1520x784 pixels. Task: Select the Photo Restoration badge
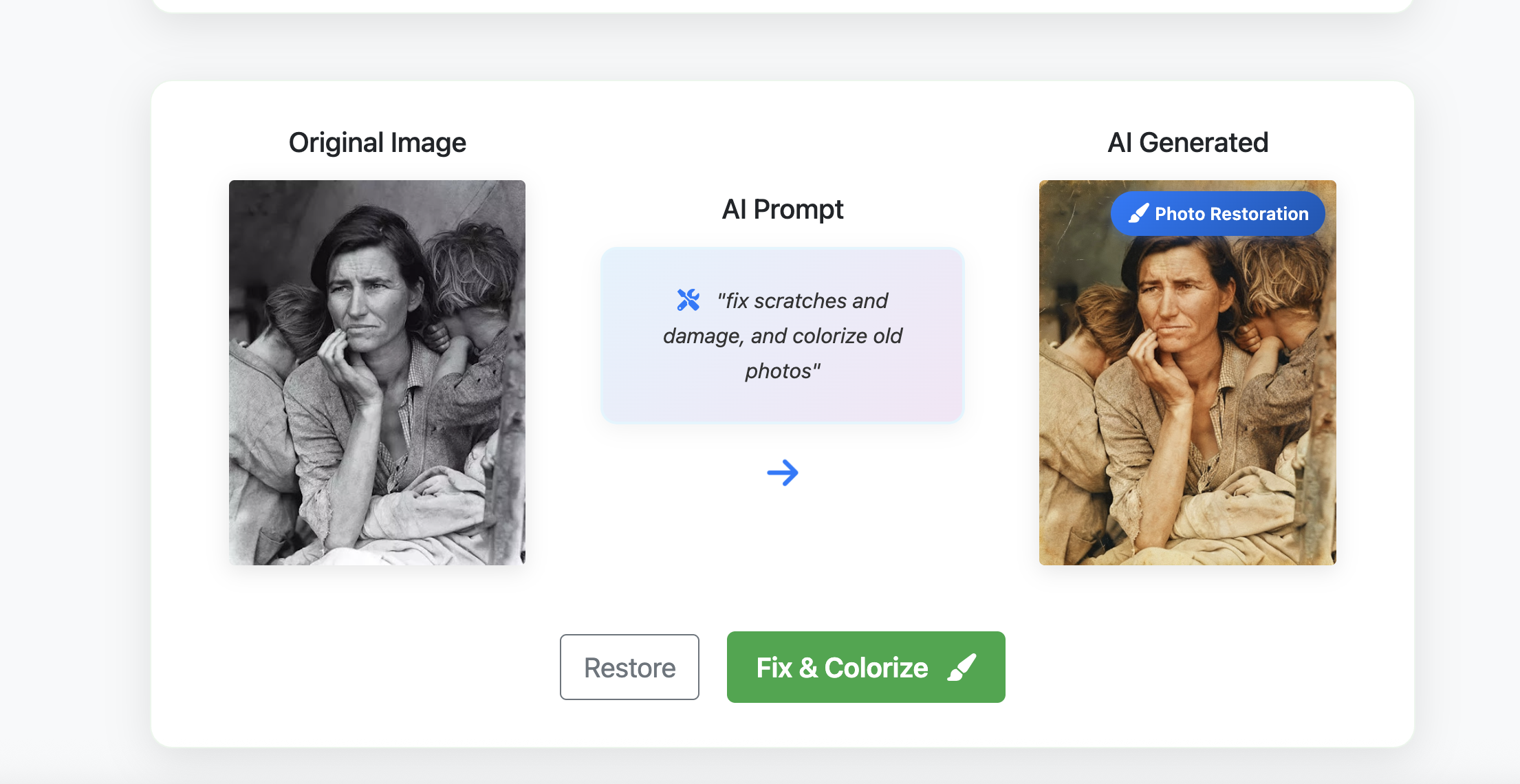(1218, 213)
